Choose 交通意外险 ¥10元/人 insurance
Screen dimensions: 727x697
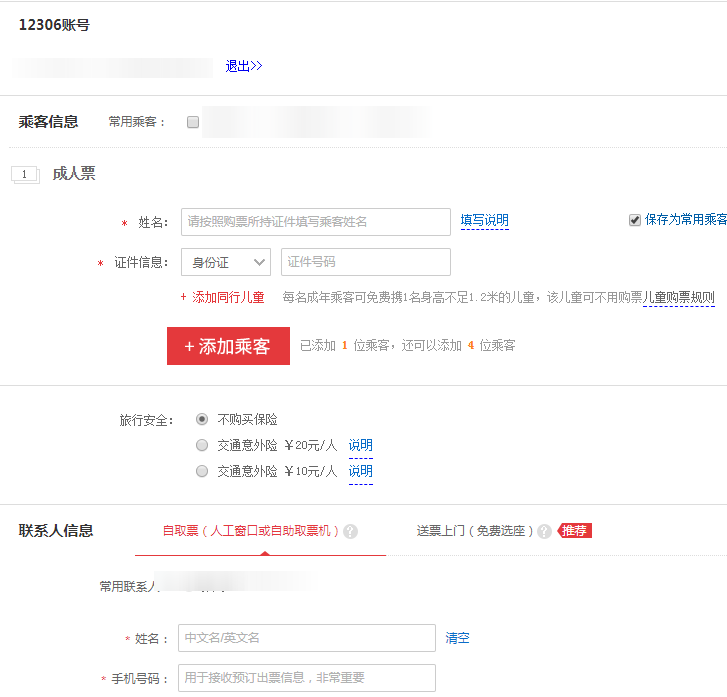point(202,471)
